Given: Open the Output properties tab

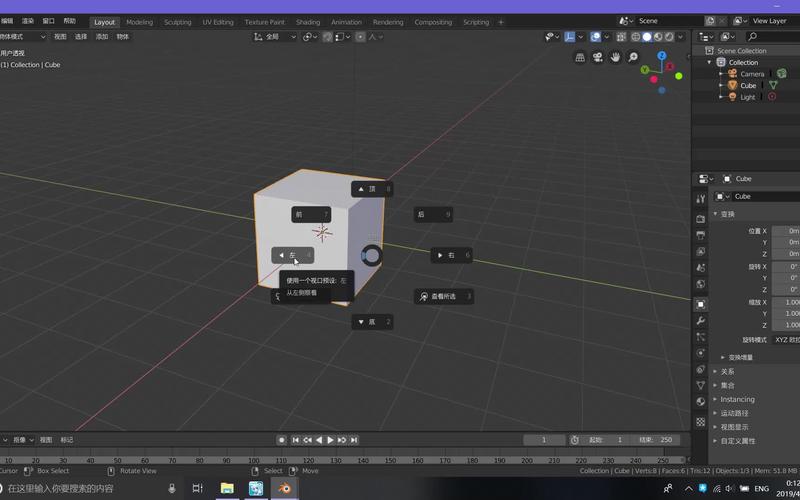Looking at the screenshot, I should (x=701, y=235).
